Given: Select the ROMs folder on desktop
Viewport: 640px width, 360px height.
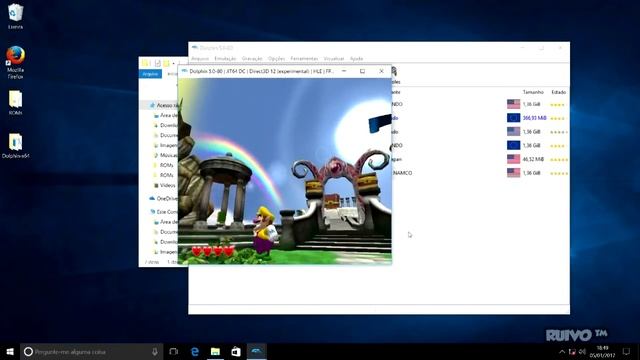Looking at the screenshot, I should (15, 102).
